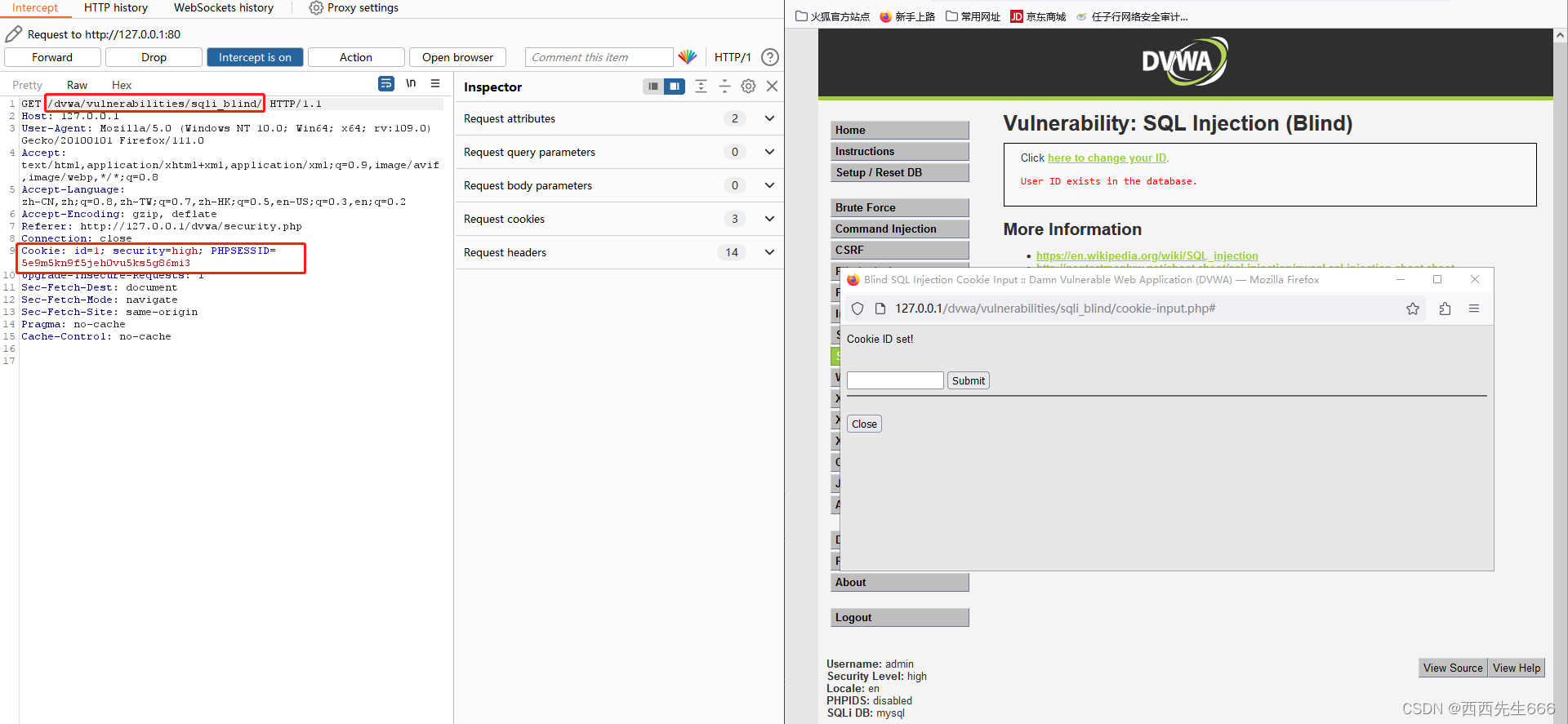Expand Request attributes section
Screen dimensions: 1568x724
click(769, 118)
